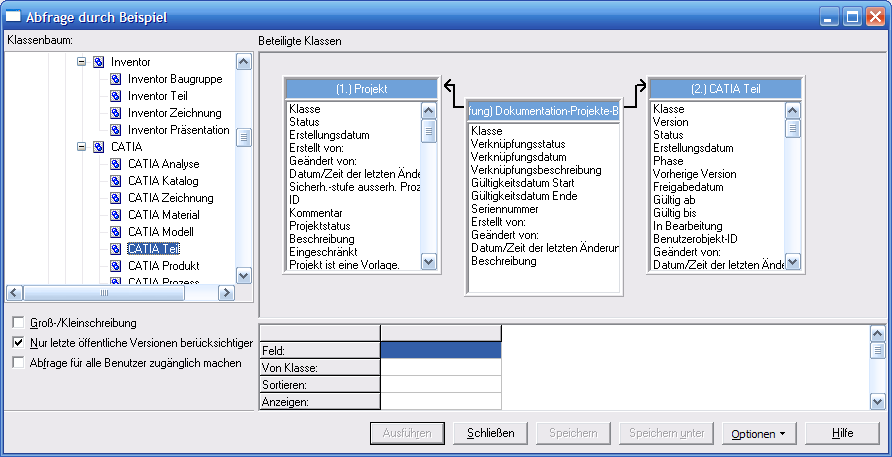Click the Inventor Teil class icon
This screenshot has width=892, height=457.
pyautogui.click(x=115, y=96)
